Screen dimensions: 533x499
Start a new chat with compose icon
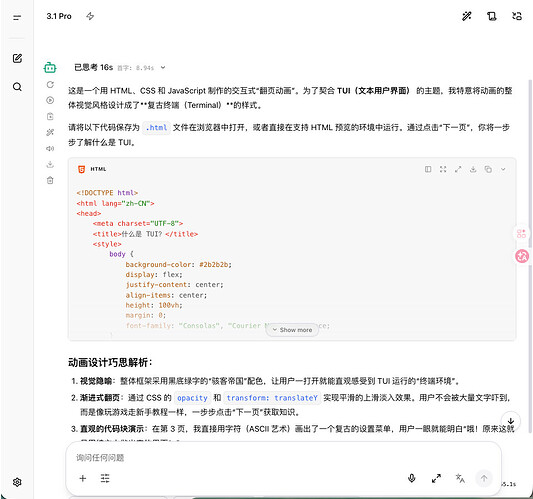[x=17, y=58]
